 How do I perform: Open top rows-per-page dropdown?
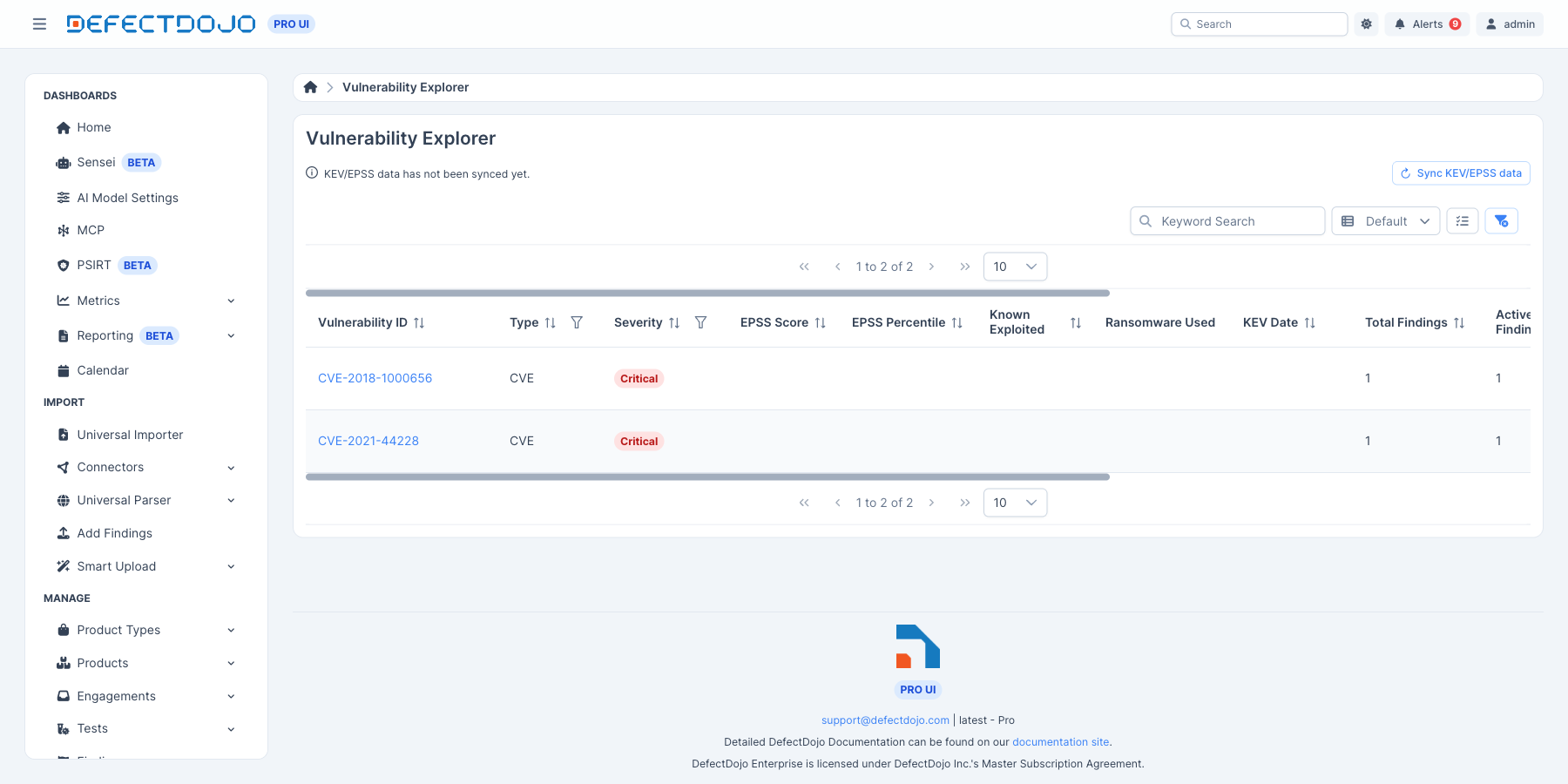pos(1015,267)
